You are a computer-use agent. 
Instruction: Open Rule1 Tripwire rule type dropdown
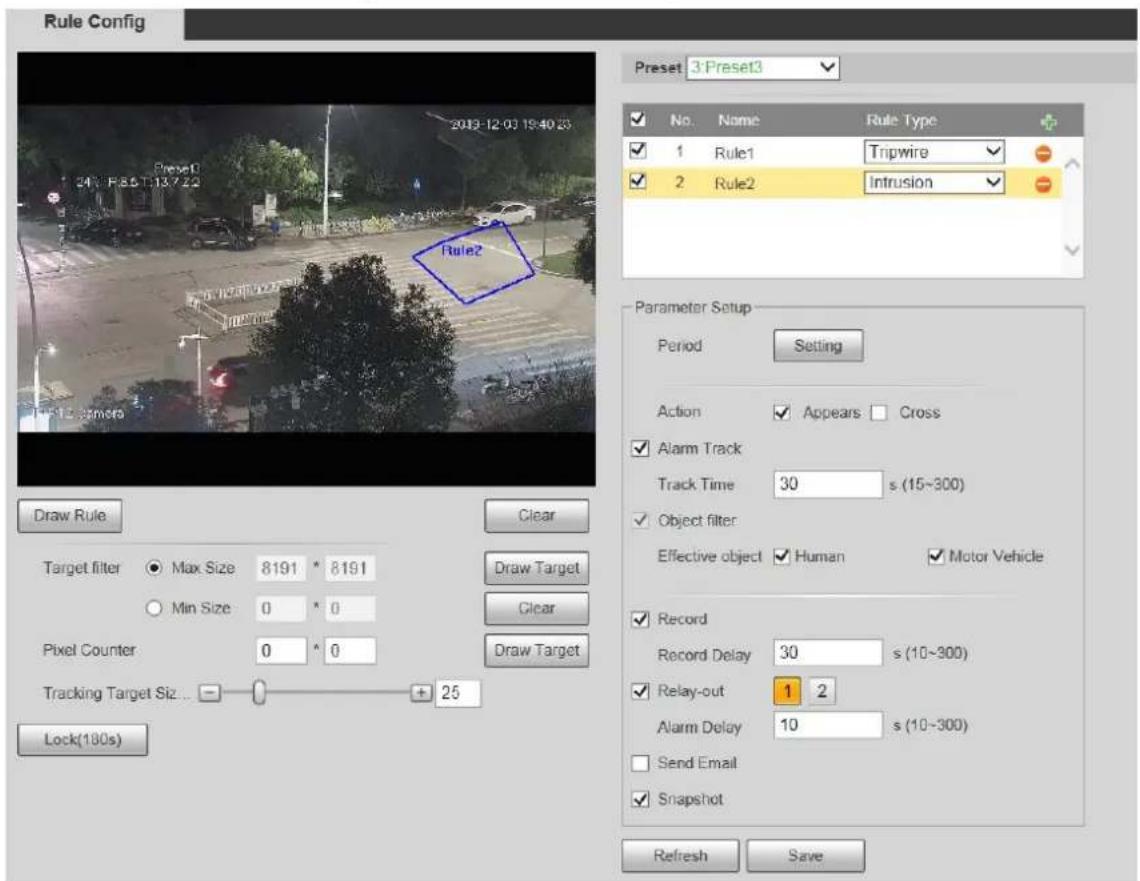point(934,152)
